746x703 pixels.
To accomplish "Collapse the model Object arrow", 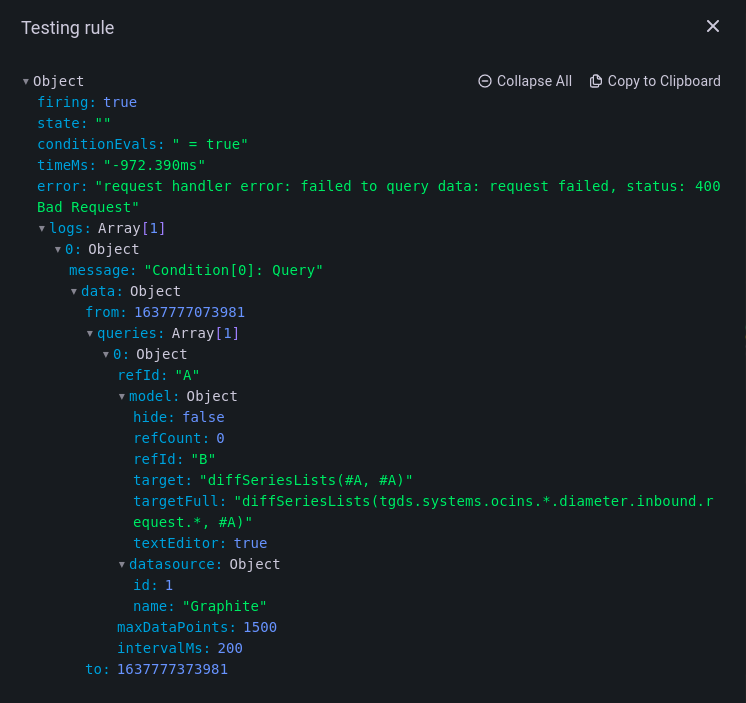I will tap(122, 396).
